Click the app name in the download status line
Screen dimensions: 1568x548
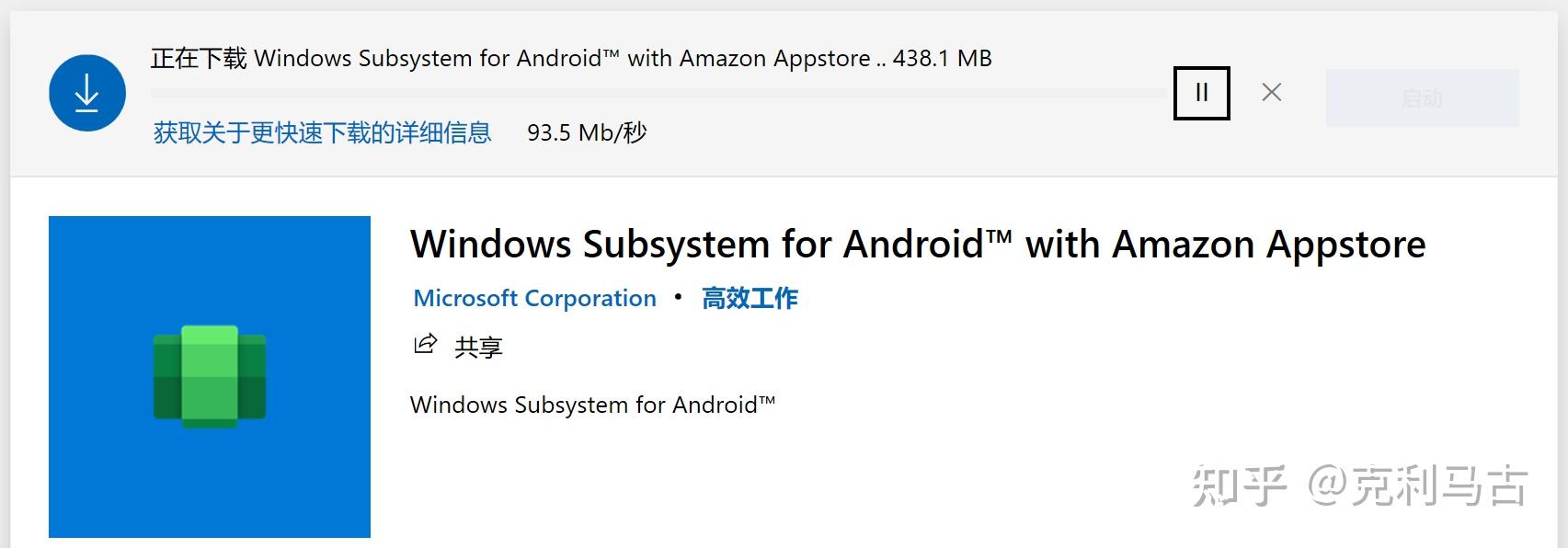pyautogui.click(x=562, y=59)
